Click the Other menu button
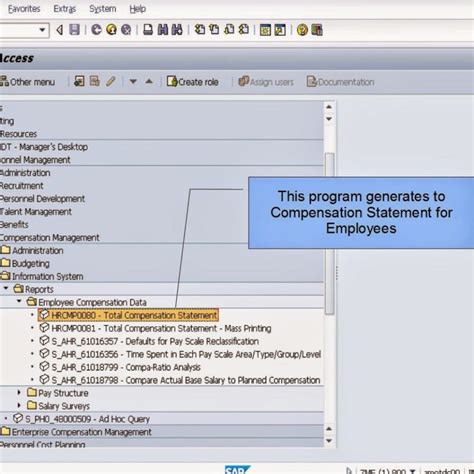The width and height of the screenshot is (474, 474). pyautogui.click(x=28, y=82)
